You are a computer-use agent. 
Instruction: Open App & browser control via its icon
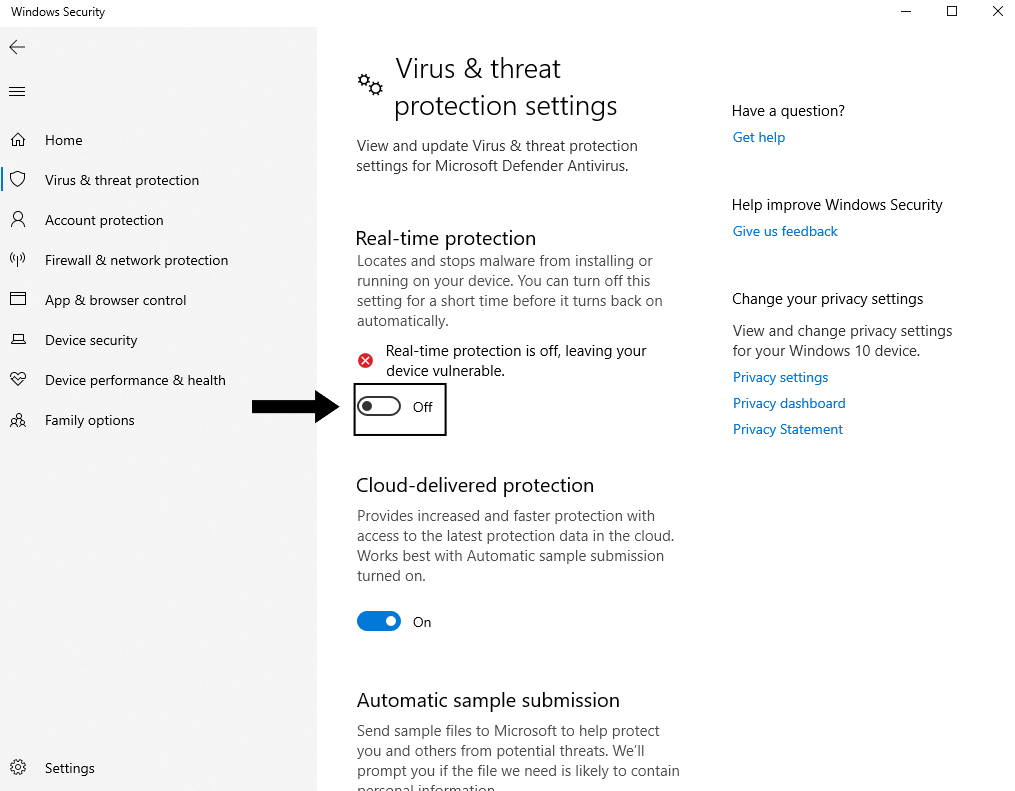19,300
